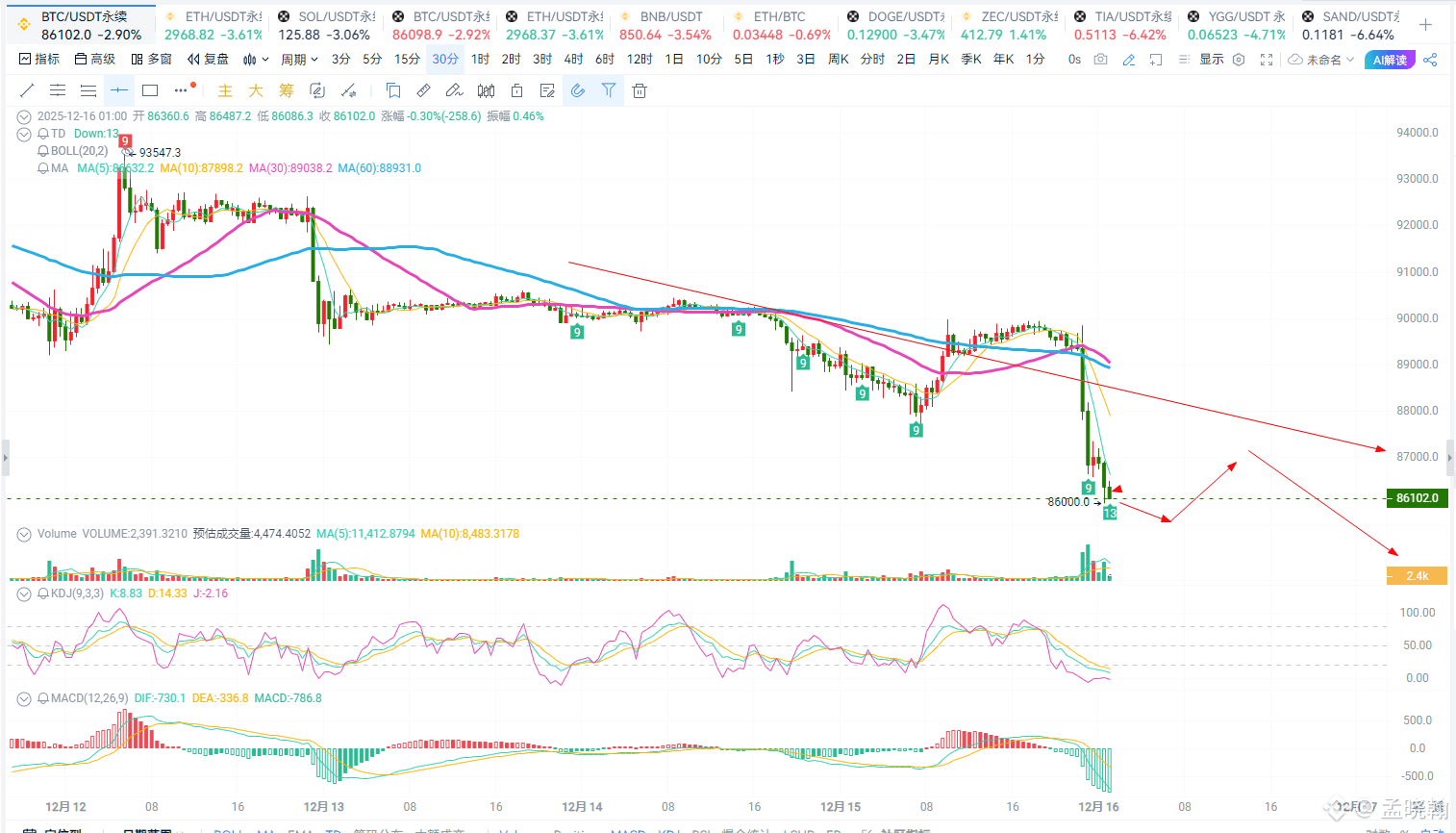Click the 主 marker icon

(x=225, y=90)
